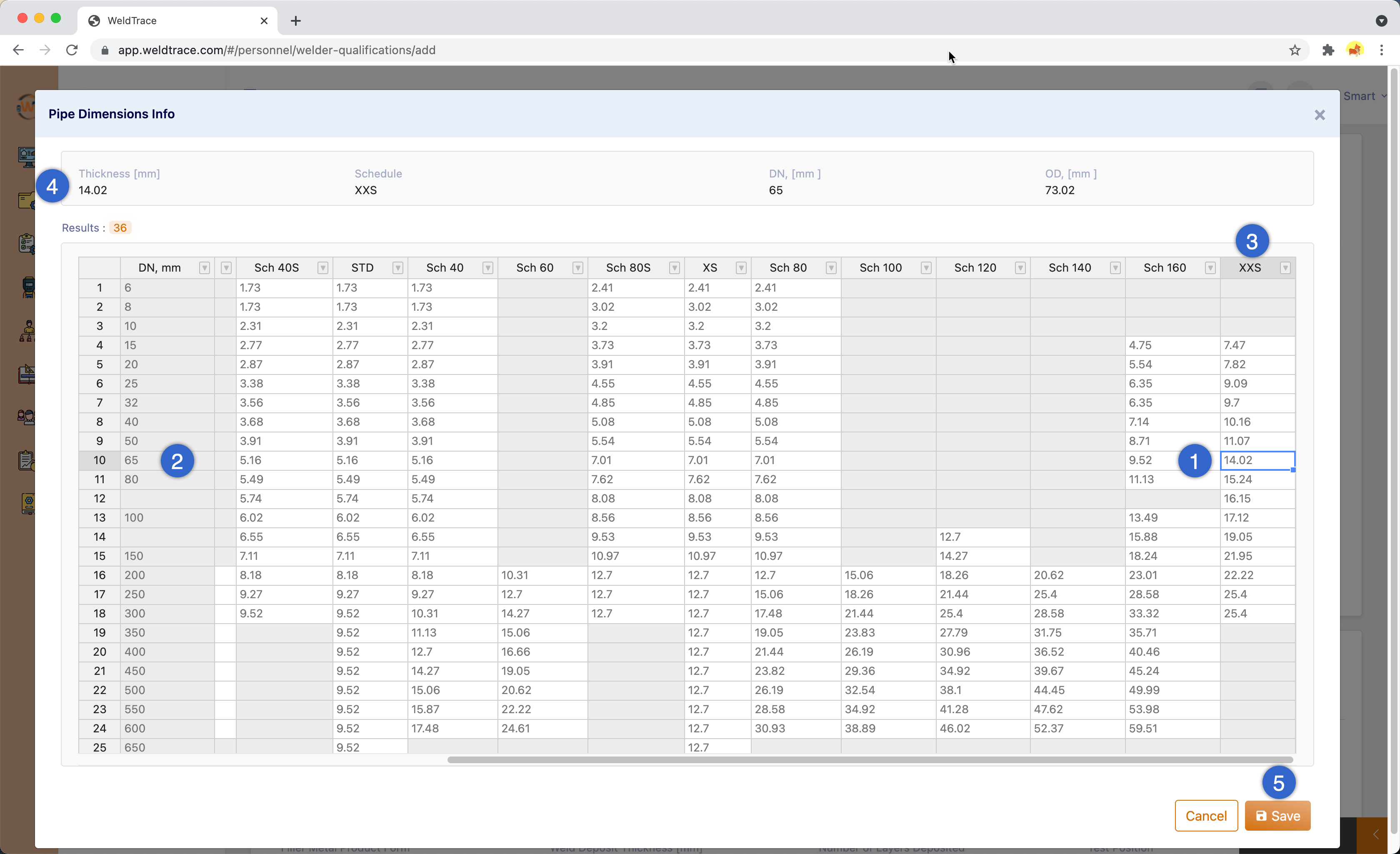Viewport: 1400px width, 854px height.
Task: Select Sch 160 cell 59.51 in row 24
Action: click(1172, 729)
